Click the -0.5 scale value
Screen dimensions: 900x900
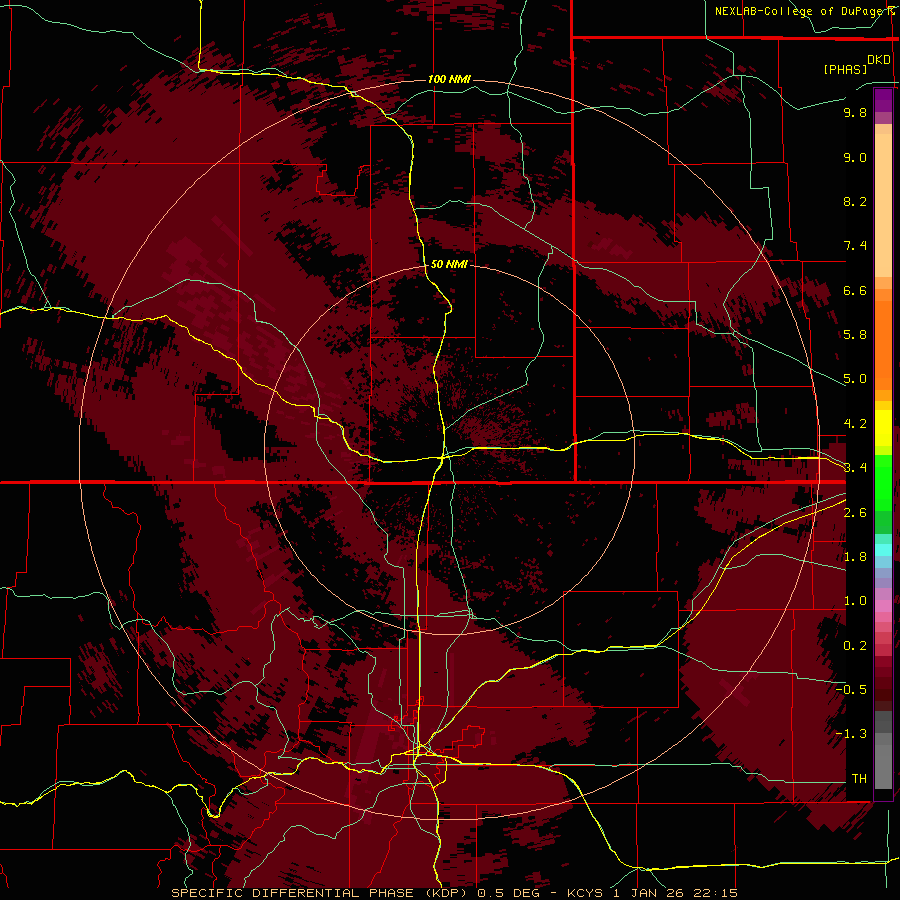[x=851, y=690]
